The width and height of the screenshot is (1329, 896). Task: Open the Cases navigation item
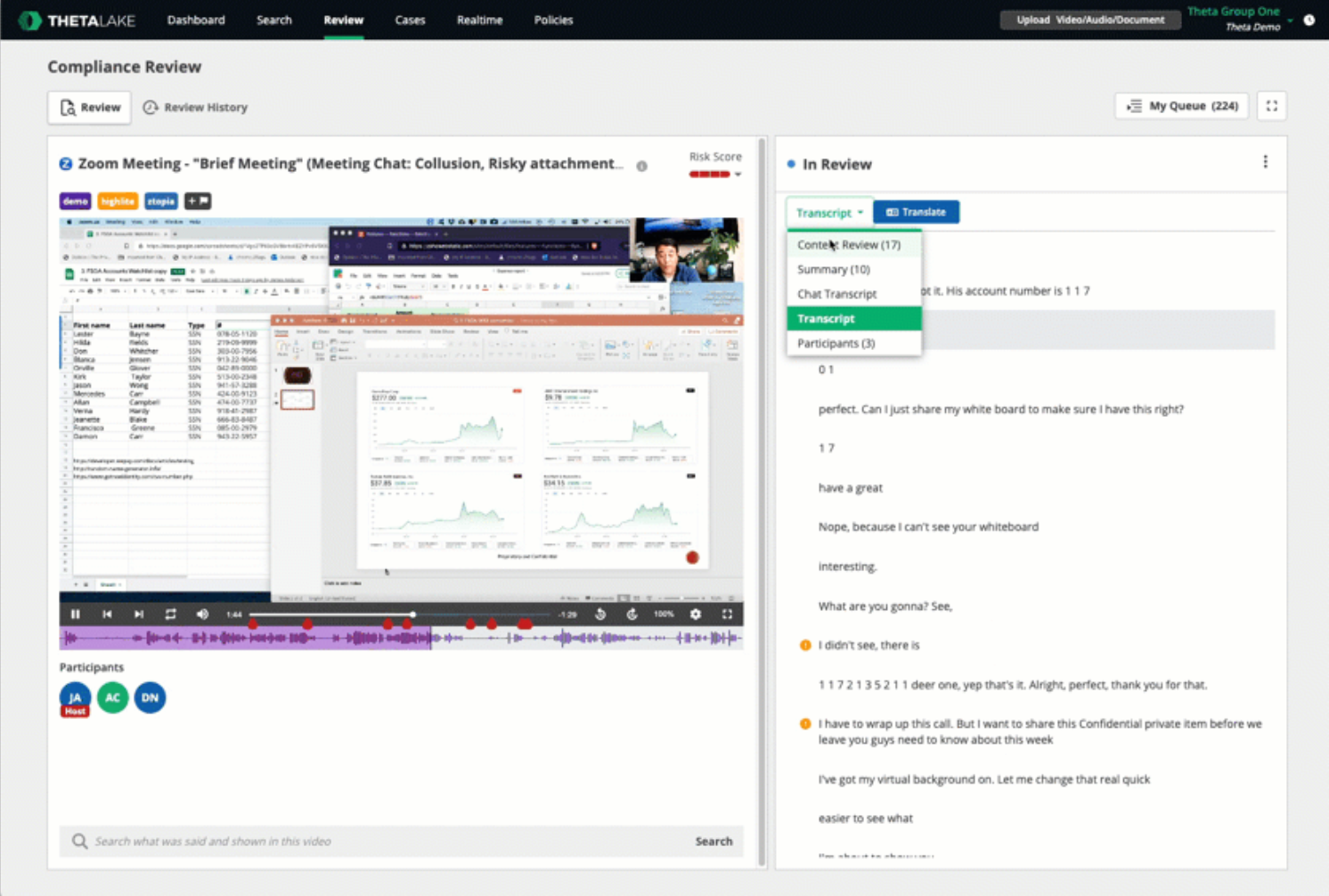pyautogui.click(x=410, y=20)
